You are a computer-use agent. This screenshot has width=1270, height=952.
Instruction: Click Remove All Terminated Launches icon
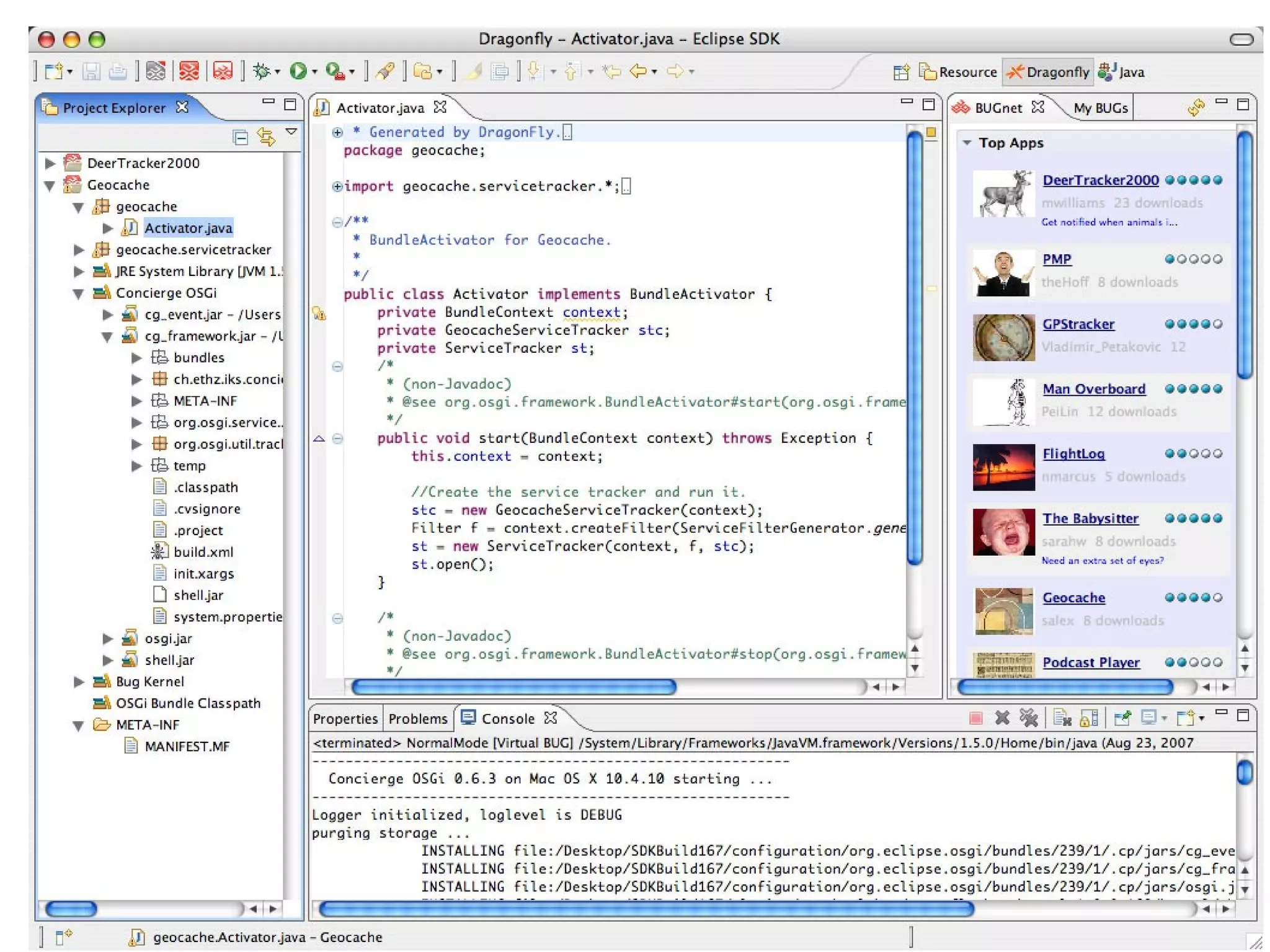(x=1029, y=718)
